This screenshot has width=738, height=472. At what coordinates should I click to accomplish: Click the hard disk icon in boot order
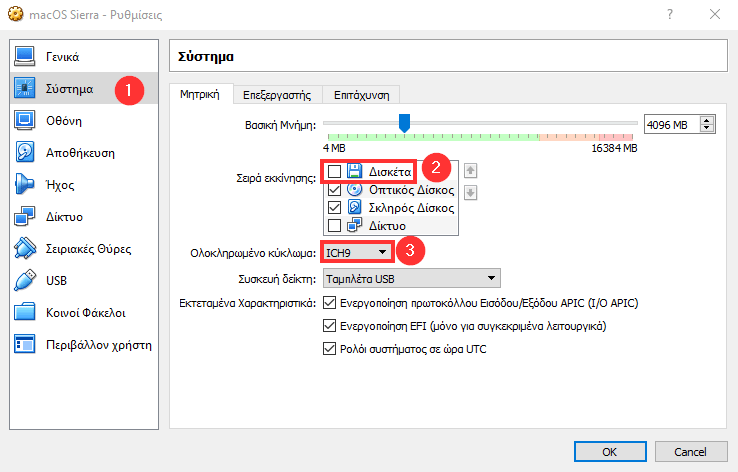pos(354,207)
